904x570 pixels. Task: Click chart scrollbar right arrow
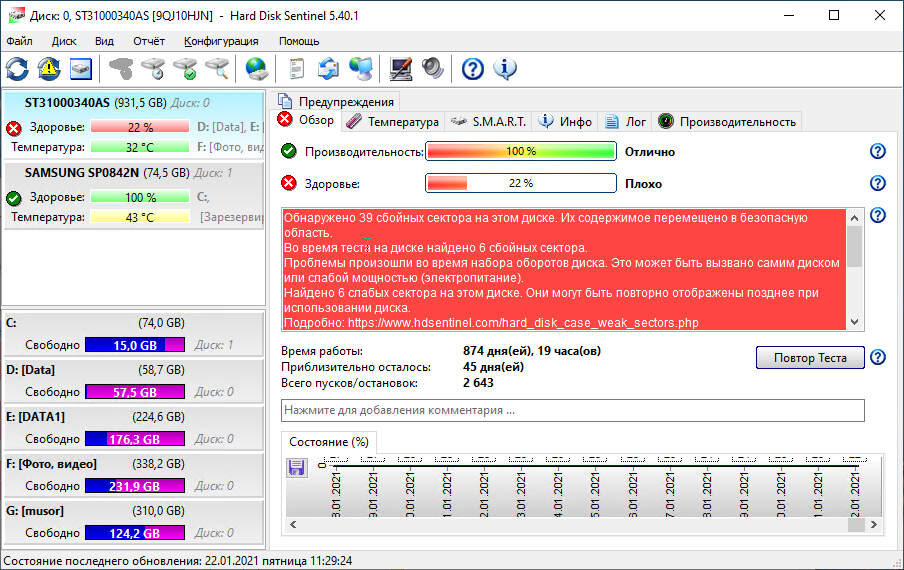(x=873, y=524)
